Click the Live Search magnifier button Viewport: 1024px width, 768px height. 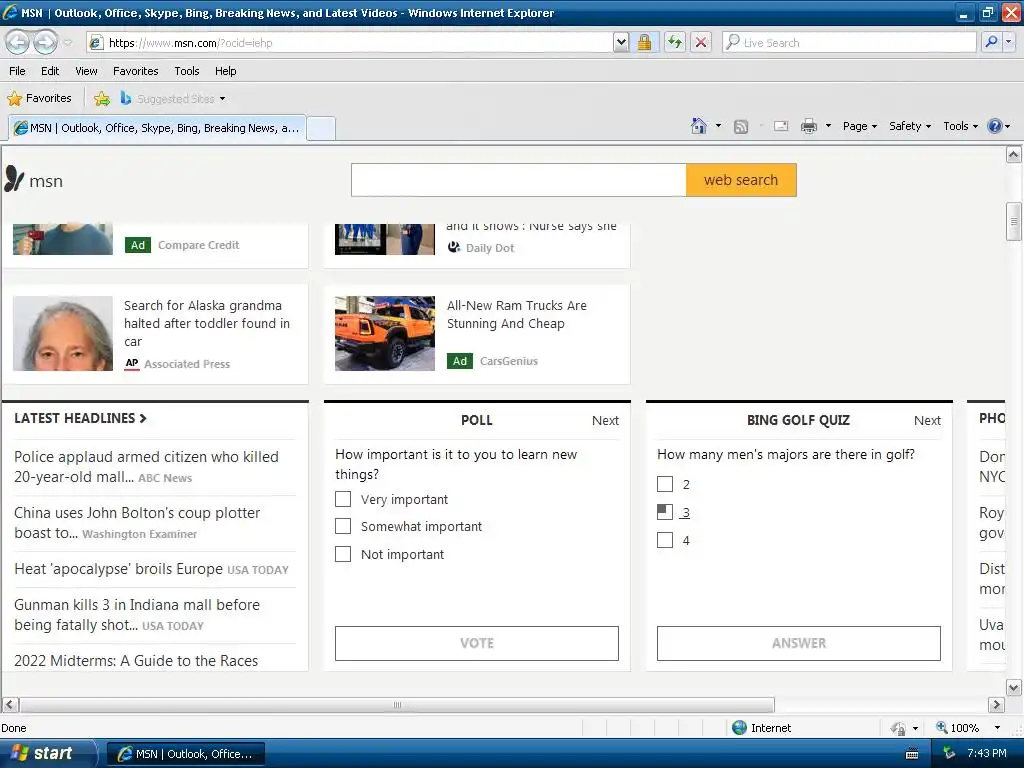[991, 42]
